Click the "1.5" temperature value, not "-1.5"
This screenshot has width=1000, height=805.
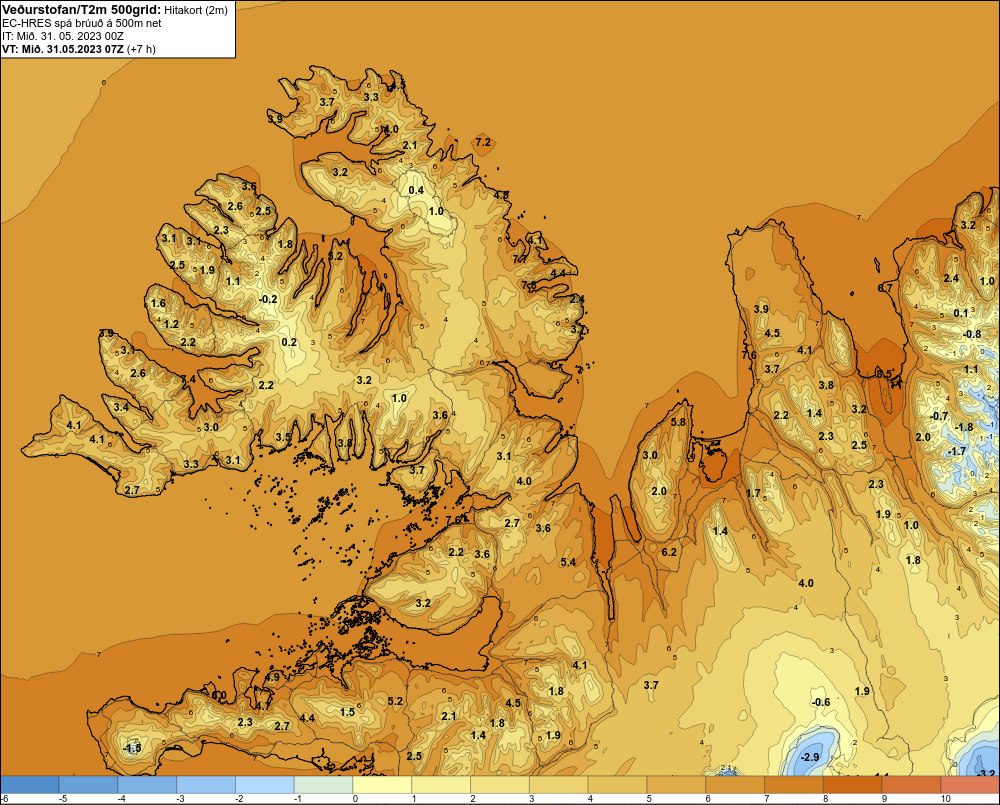click(x=347, y=712)
